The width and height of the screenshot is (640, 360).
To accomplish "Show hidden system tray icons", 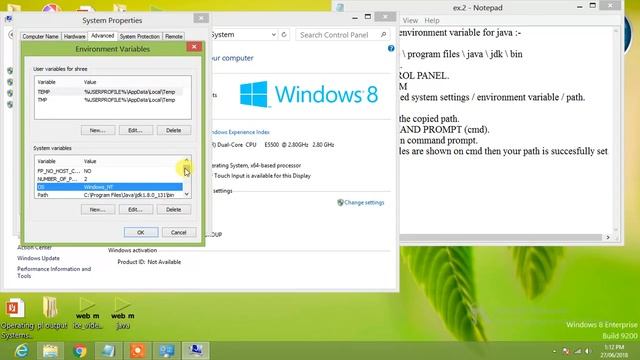I will tap(554, 351).
